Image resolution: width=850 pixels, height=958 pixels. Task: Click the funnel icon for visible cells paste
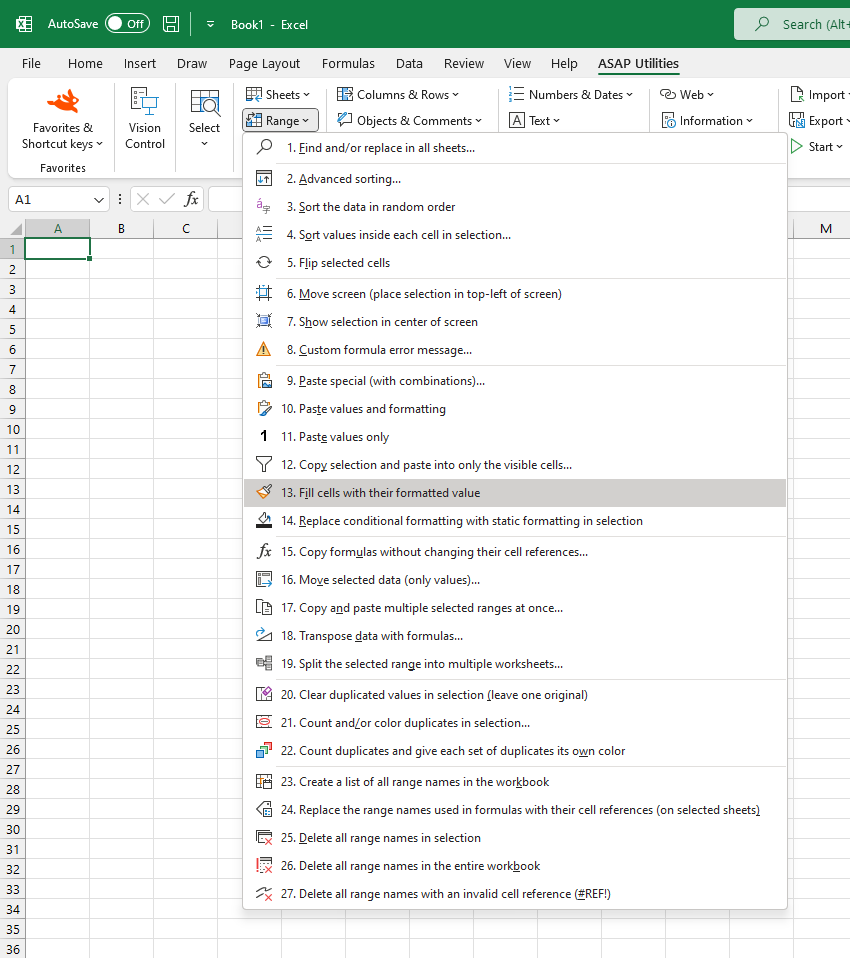point(264,464)
